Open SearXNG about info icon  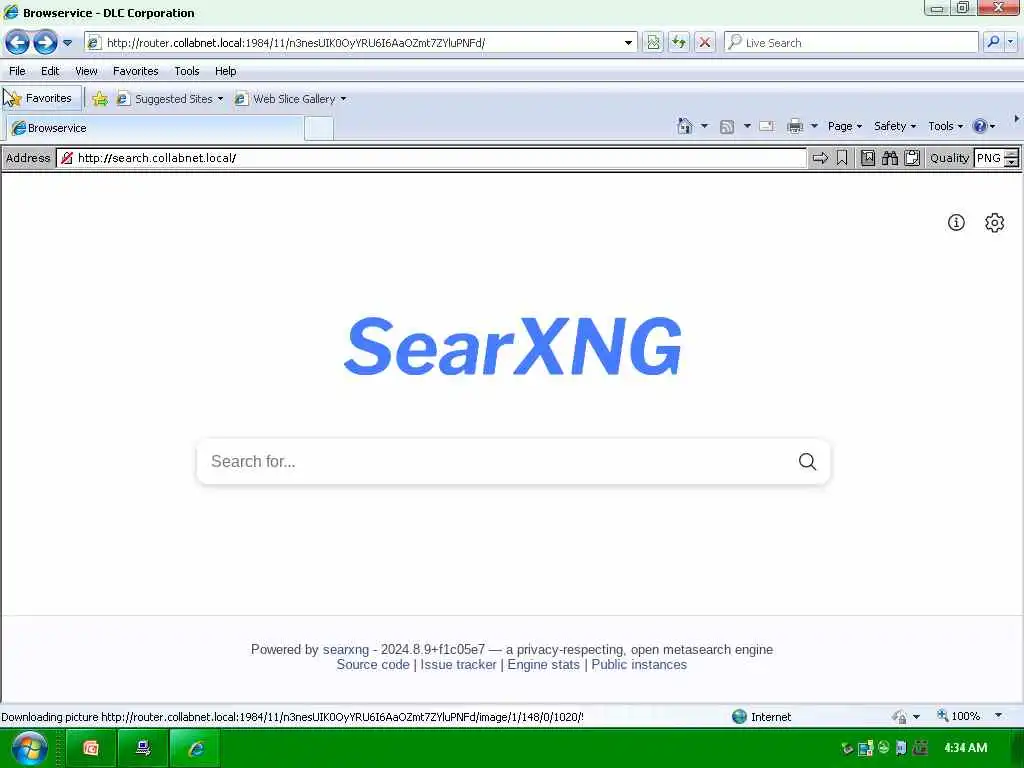[956, 223]
